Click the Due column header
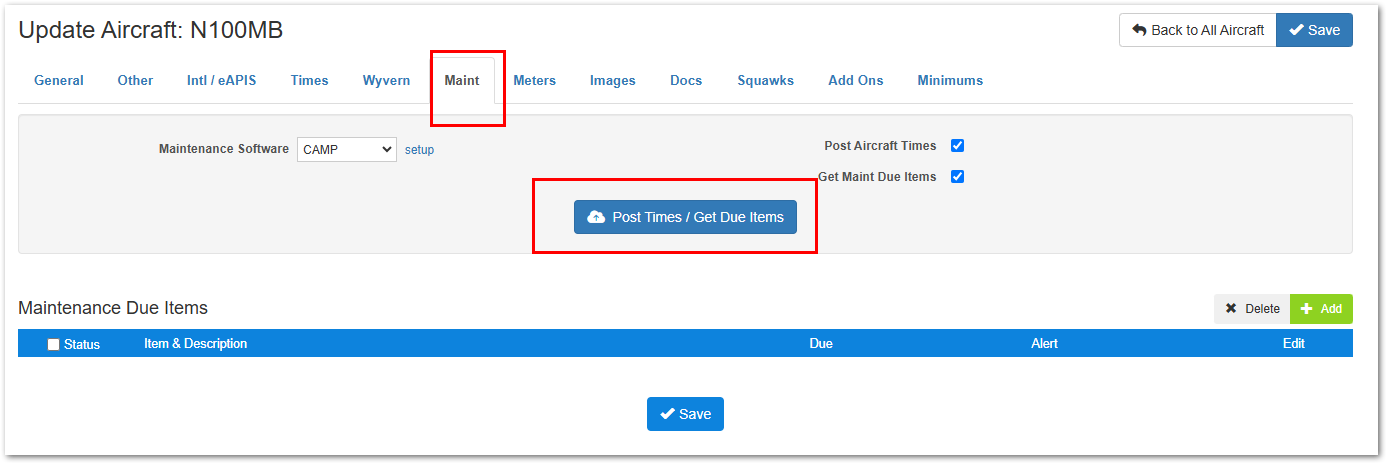 point(821,343)
